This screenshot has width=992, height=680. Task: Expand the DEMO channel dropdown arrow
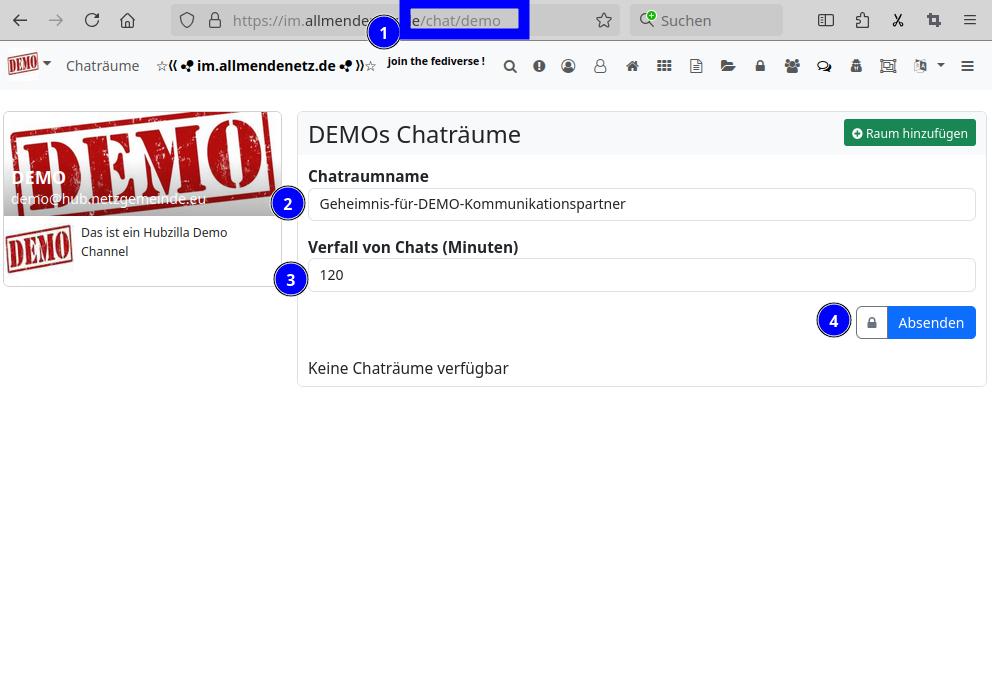47,64
